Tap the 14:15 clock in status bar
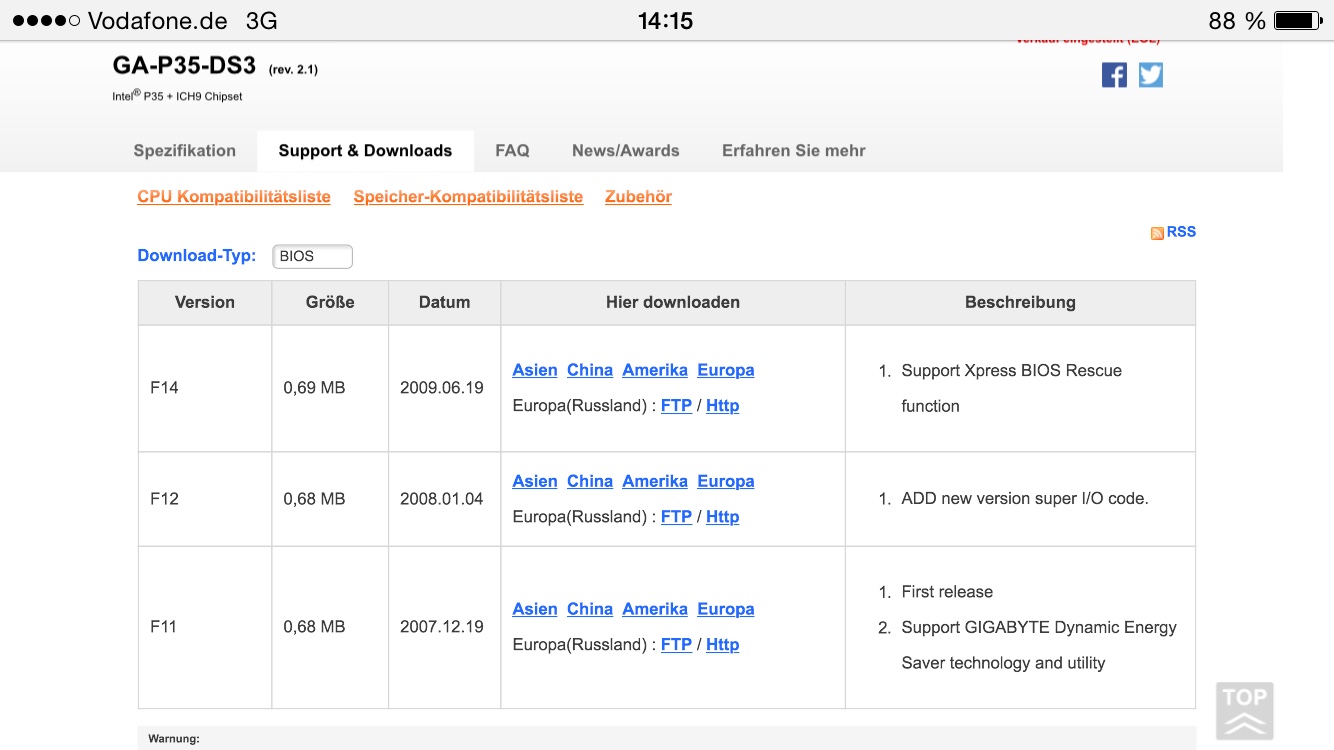 click(x=666, y=21)
